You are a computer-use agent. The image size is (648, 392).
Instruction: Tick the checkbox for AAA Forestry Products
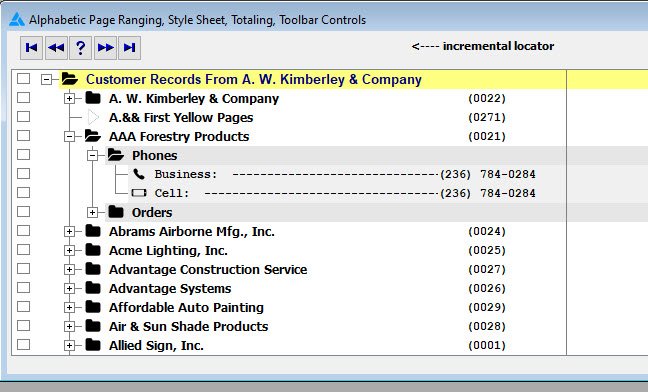(24, 135)
